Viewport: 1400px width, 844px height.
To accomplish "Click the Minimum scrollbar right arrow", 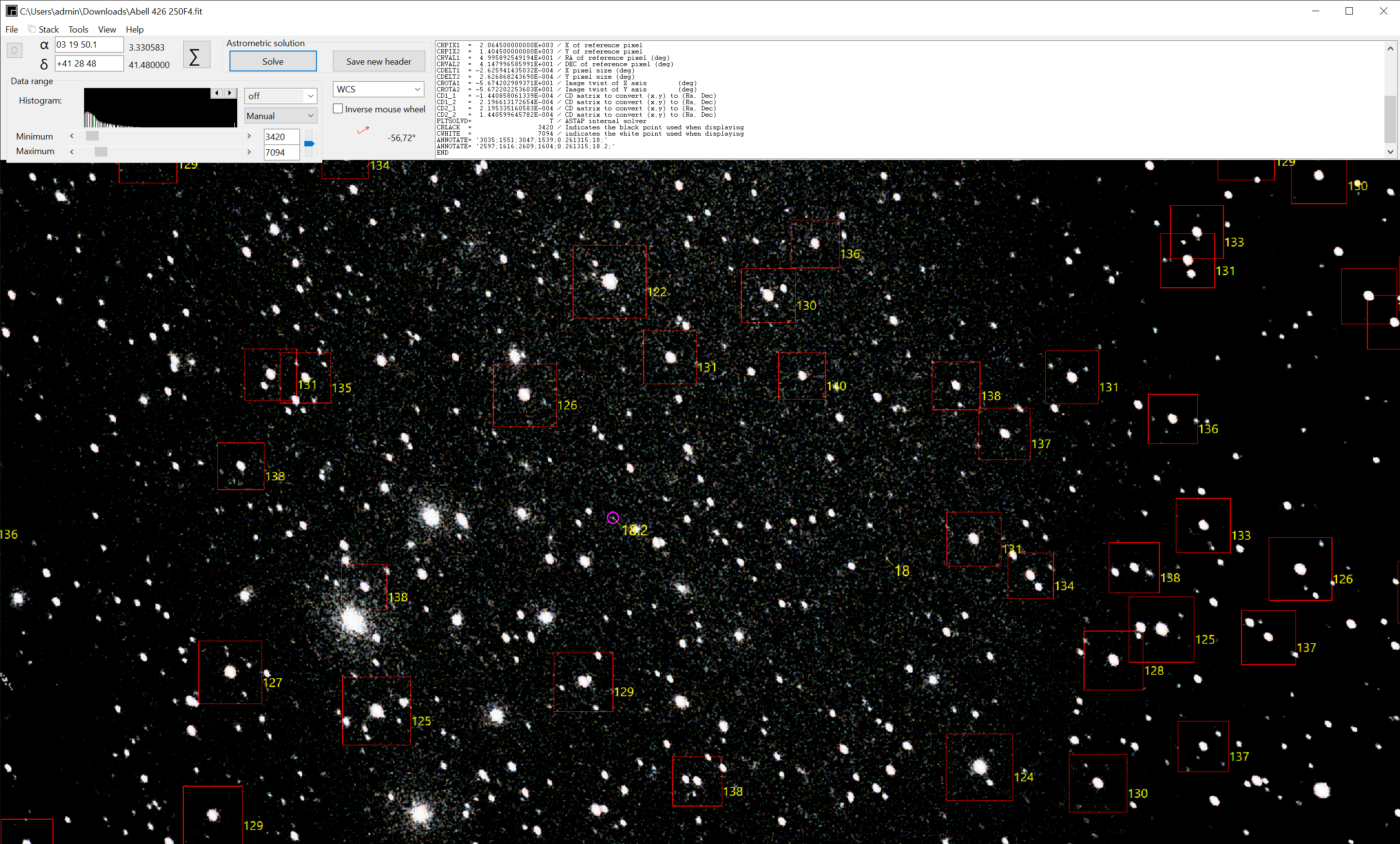I will (x=249, y=137).
